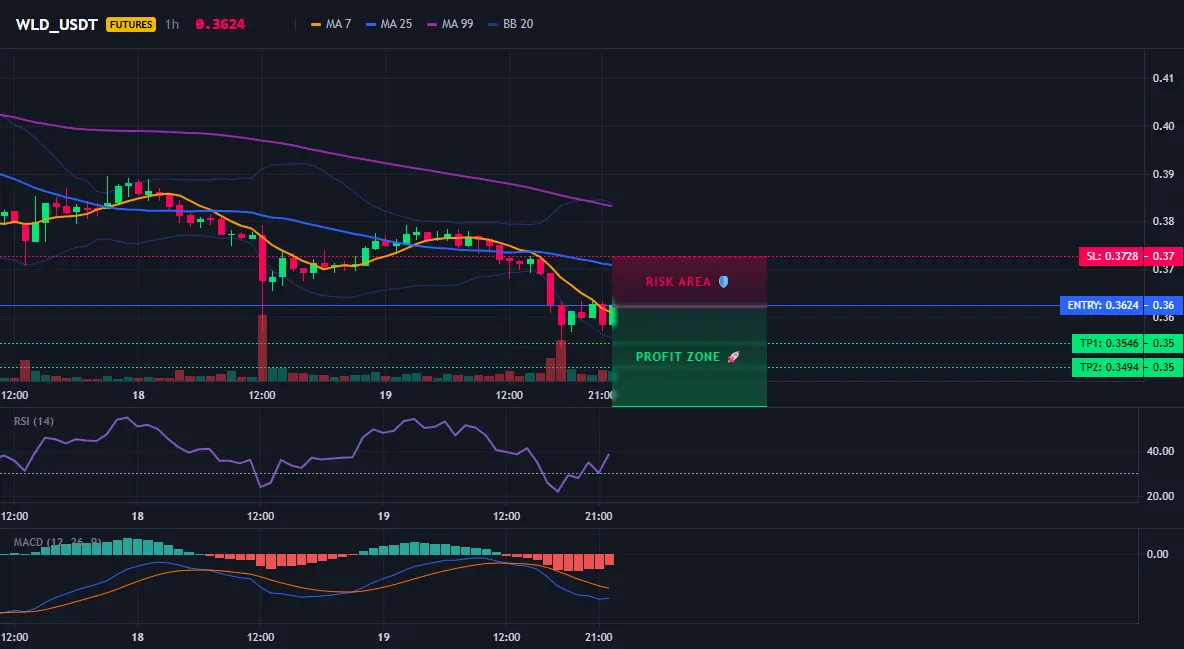Click the PROFIT ZONE label
Image resolution: width=1184 pixels, height=649 pixels.
(678, 357)
